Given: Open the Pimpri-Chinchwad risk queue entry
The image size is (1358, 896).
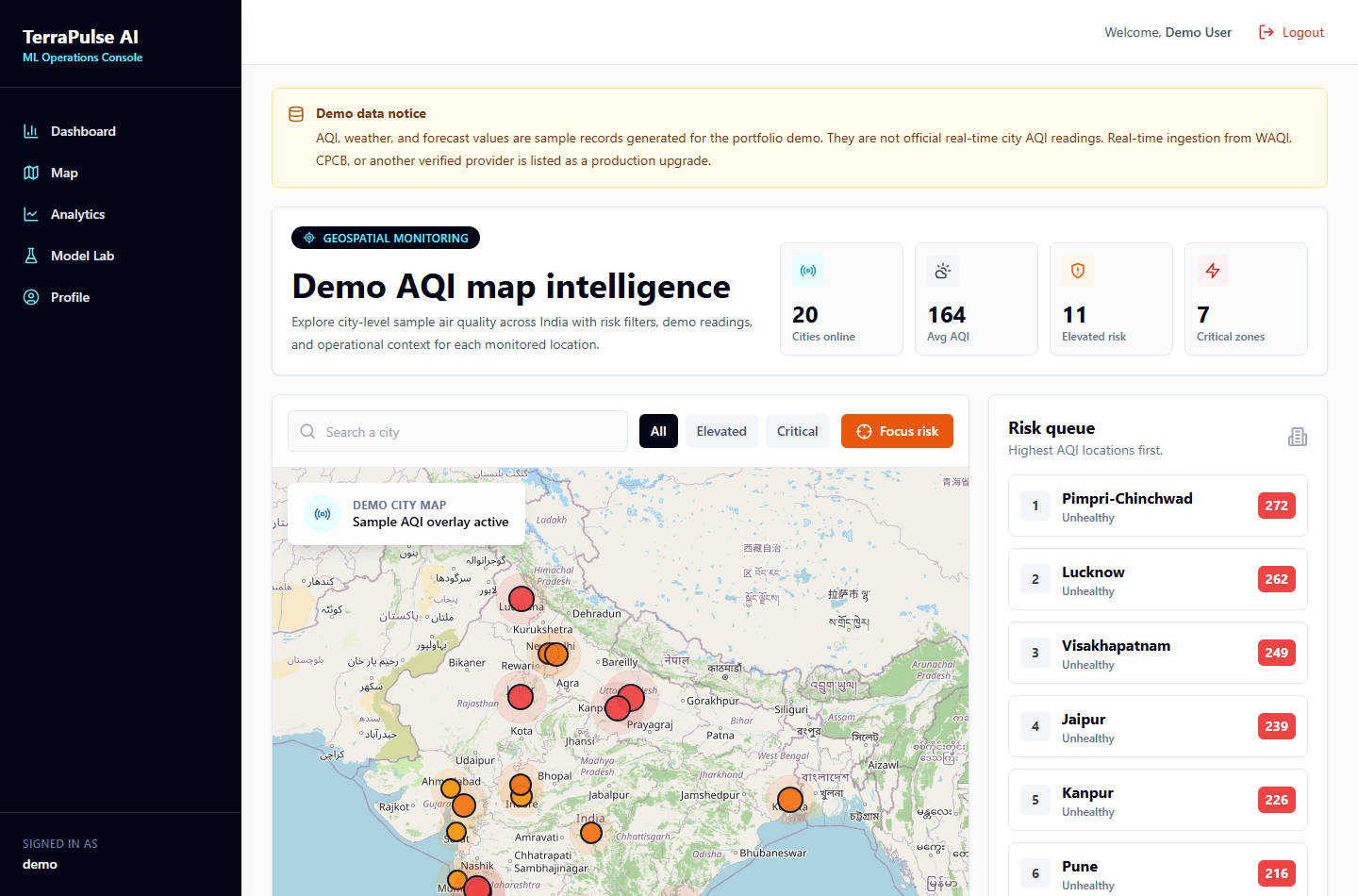Looking at the screenshot, I should pyautogui.click(x=1158, y=506).
